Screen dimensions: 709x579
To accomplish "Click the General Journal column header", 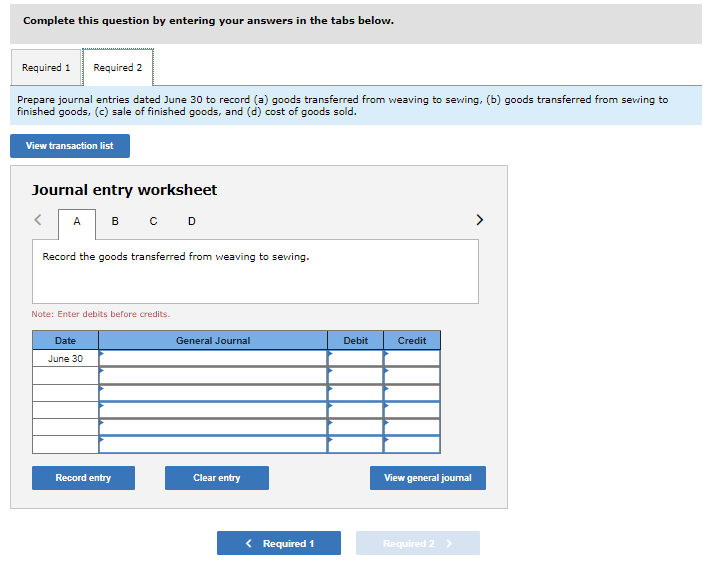I will pyautogui.click(x=213, y=340).
